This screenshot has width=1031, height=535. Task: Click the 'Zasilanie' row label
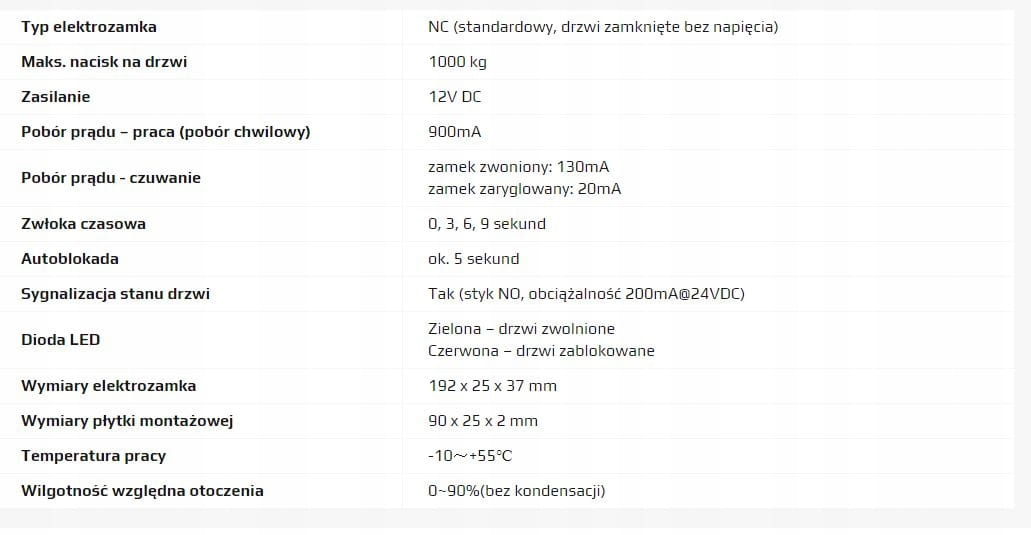click(x=56, y=97)
